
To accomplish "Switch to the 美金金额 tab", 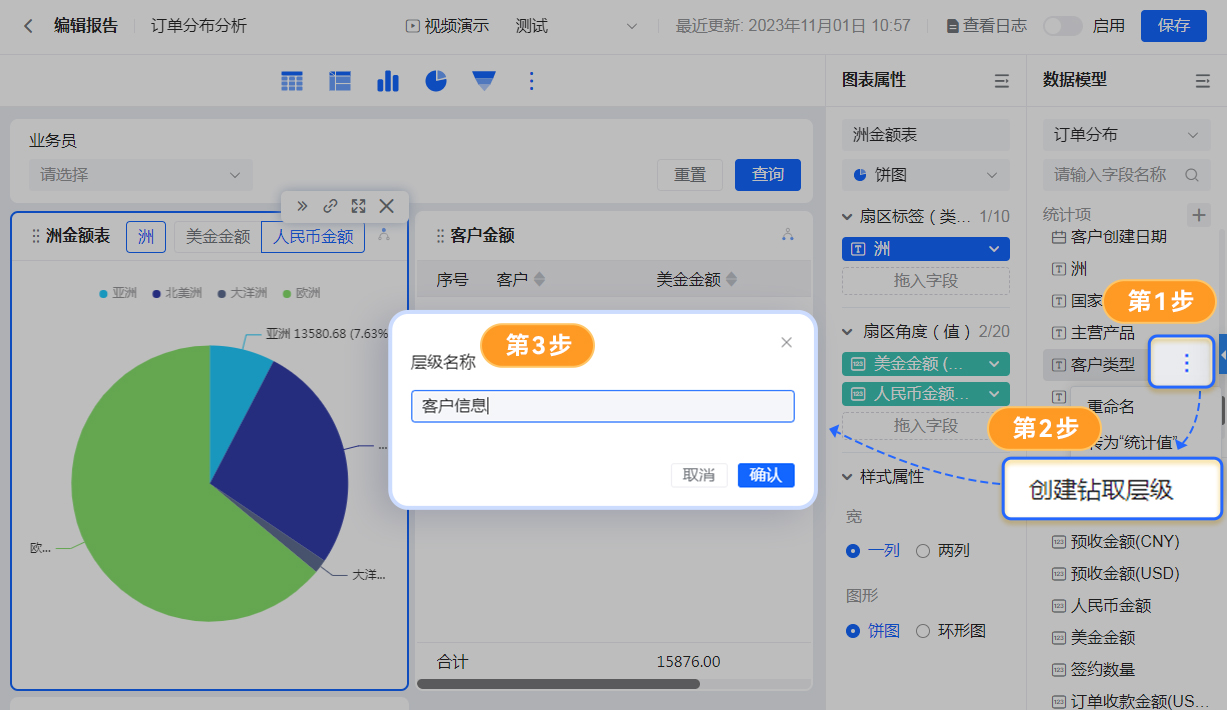I will point(218,237).
